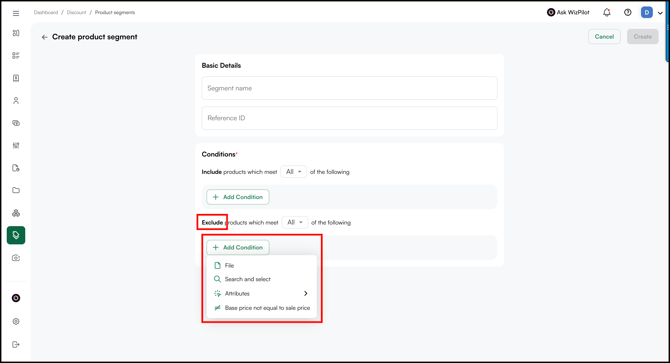Click the Cancel button
Screen dimensions: 670x363
tap(604, 37)
